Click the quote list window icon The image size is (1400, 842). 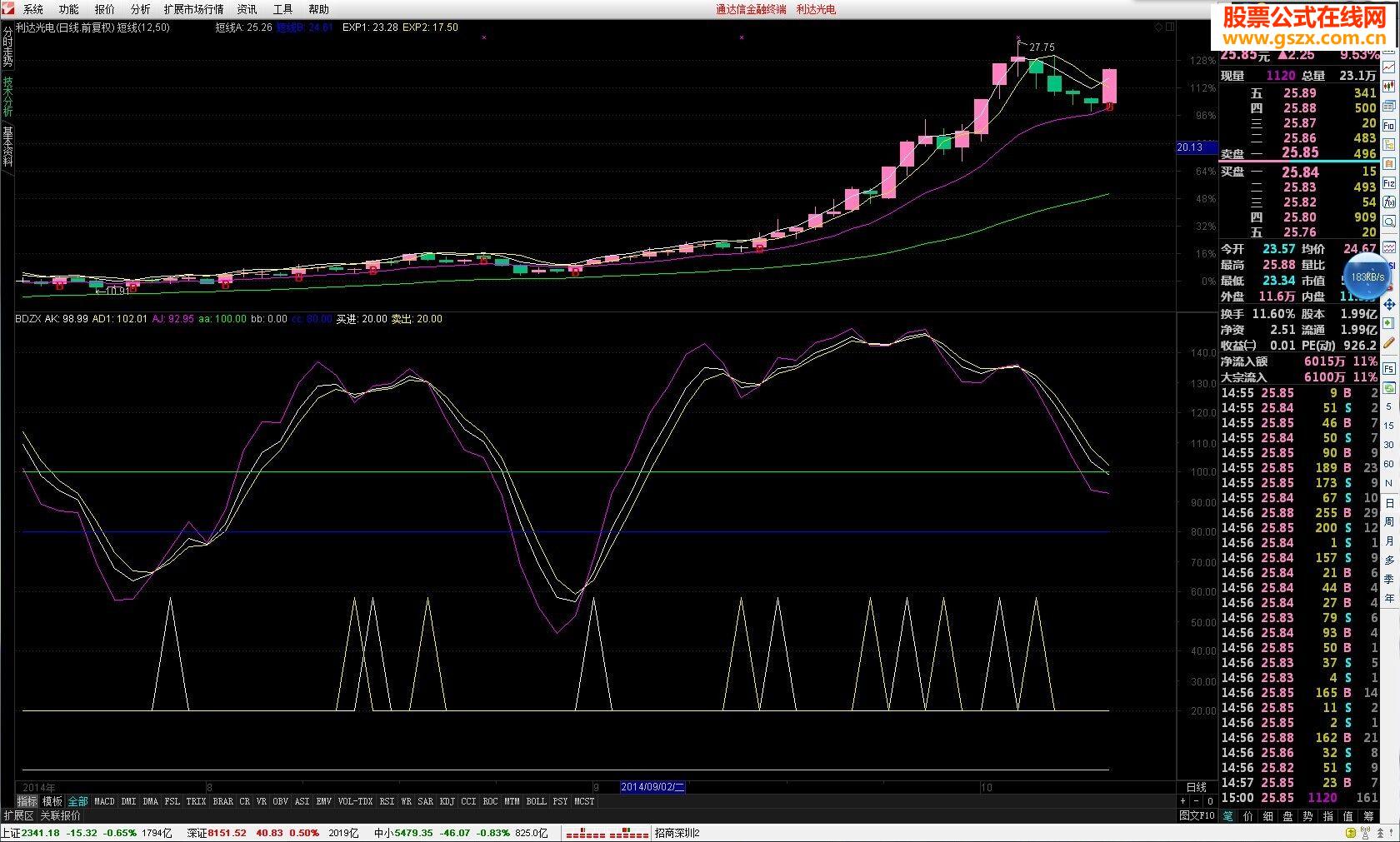click(1389, 106)
